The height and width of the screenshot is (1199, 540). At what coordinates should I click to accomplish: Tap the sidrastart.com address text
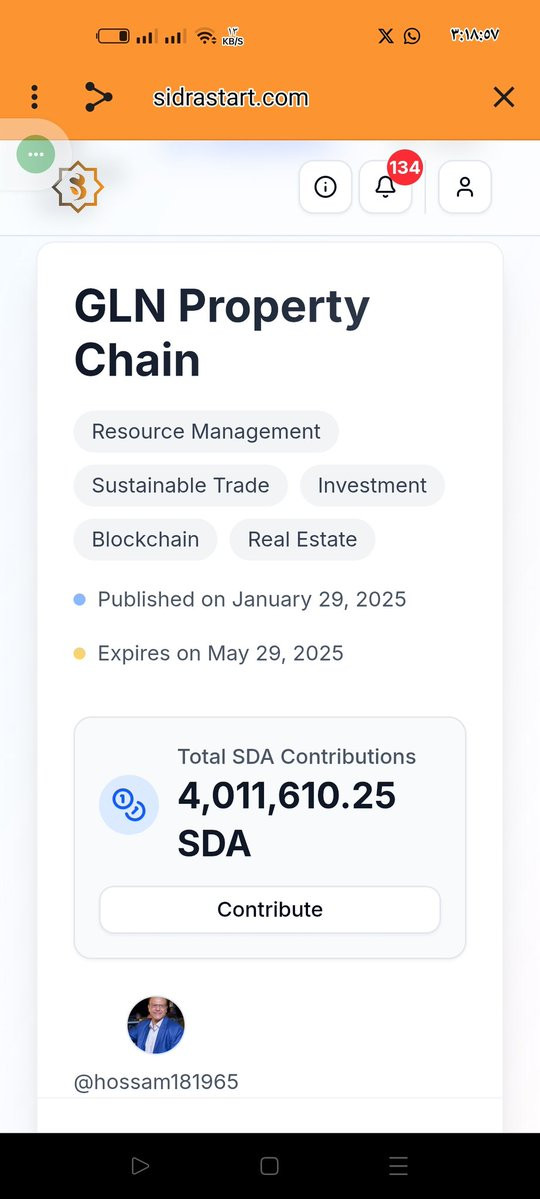pos(231,98)
